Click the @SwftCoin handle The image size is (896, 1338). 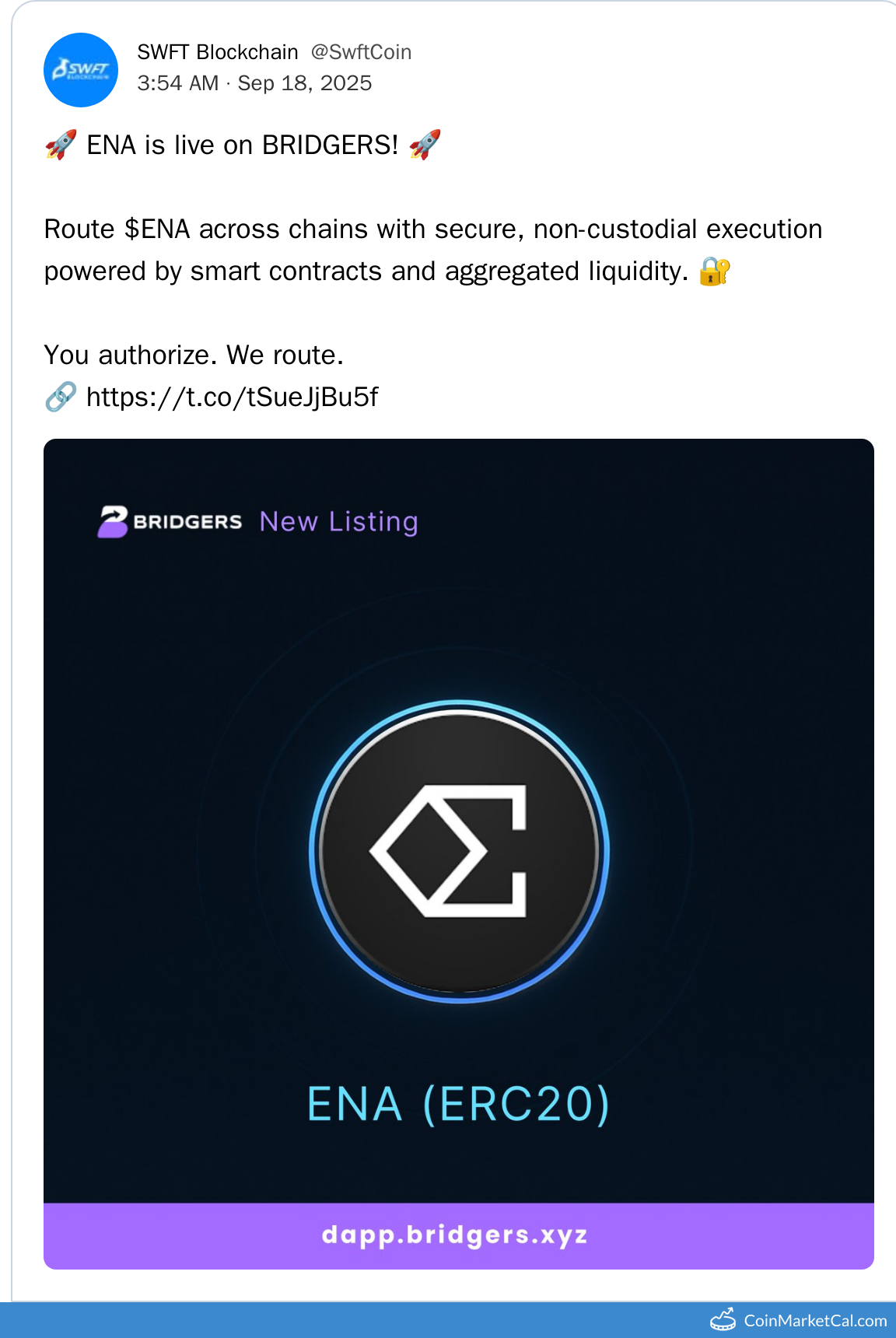tap(361, 52)
